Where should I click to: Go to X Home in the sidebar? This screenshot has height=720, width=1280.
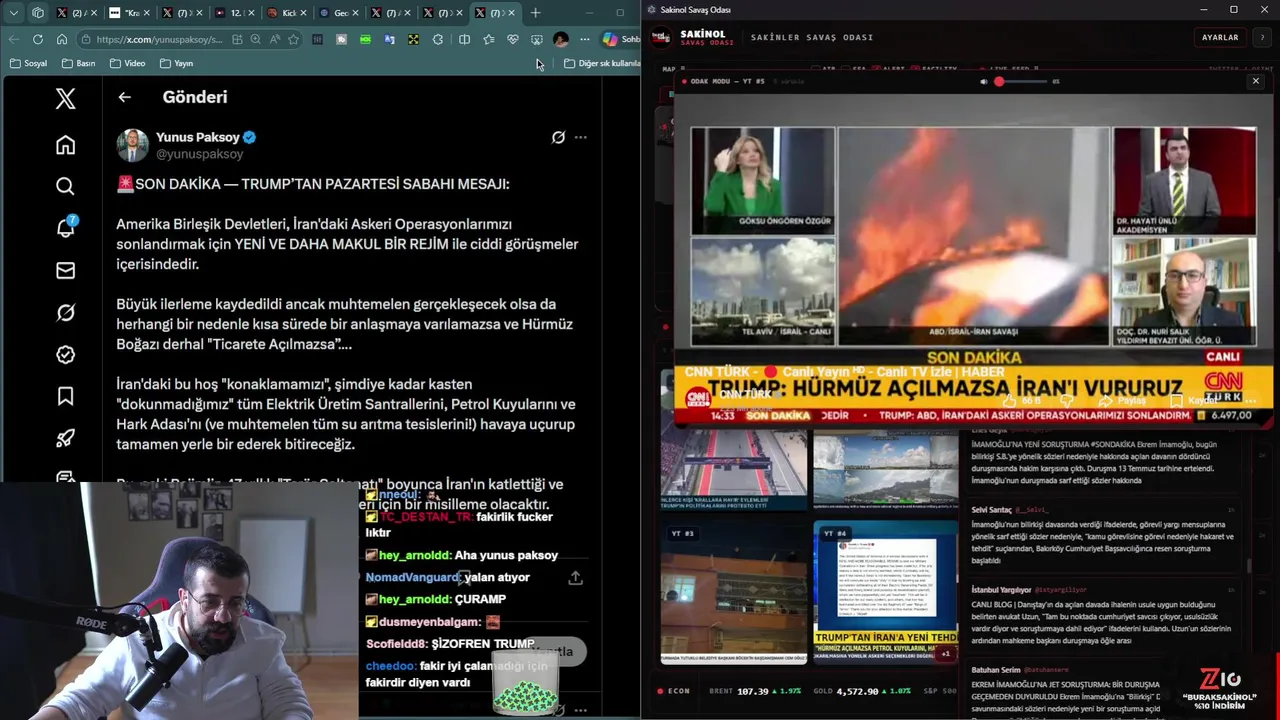65,145
